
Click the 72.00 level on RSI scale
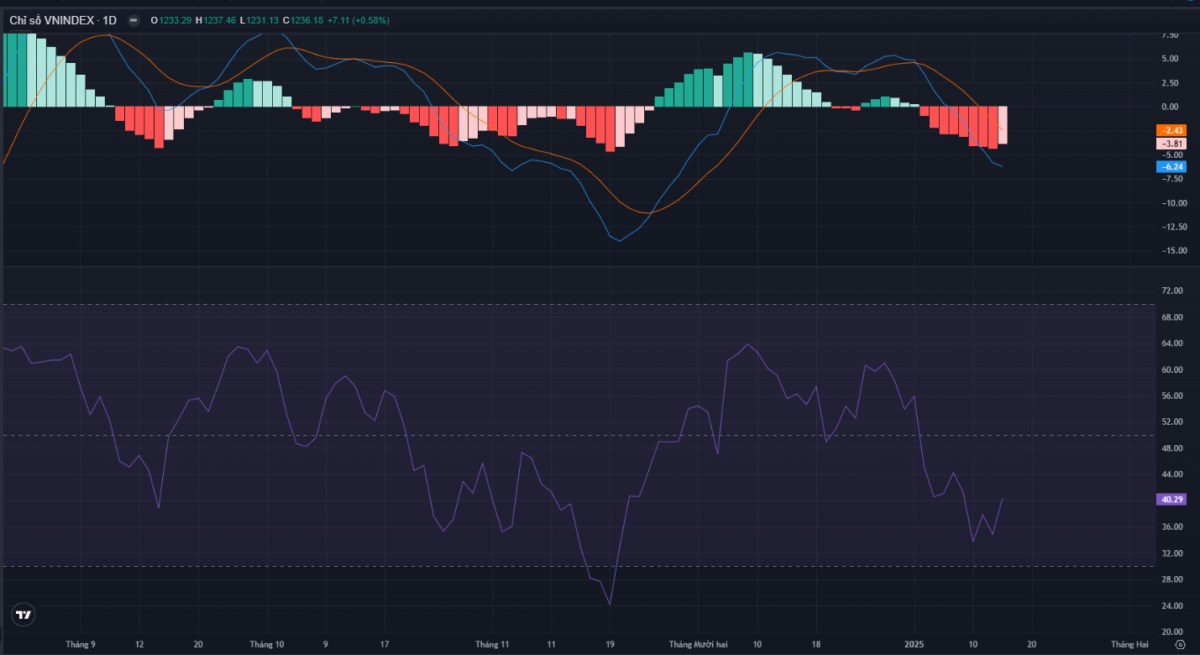[x=1171, y=291]
